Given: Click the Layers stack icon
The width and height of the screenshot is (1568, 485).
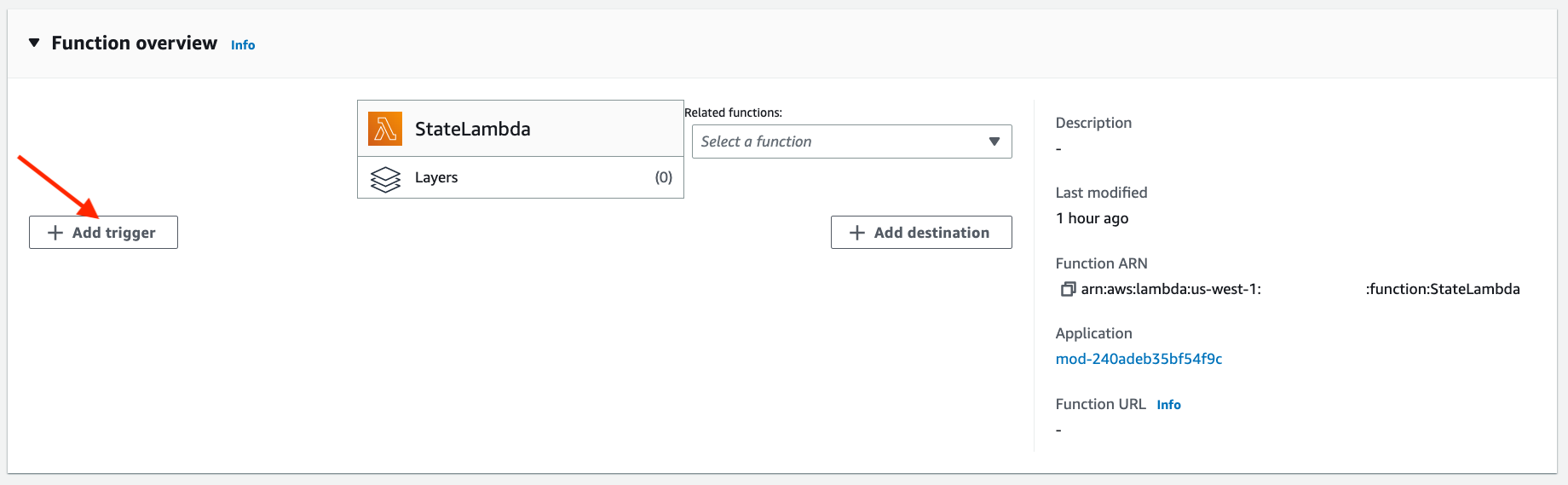Looking at the screenshot, I should click(x=385, y=179).
